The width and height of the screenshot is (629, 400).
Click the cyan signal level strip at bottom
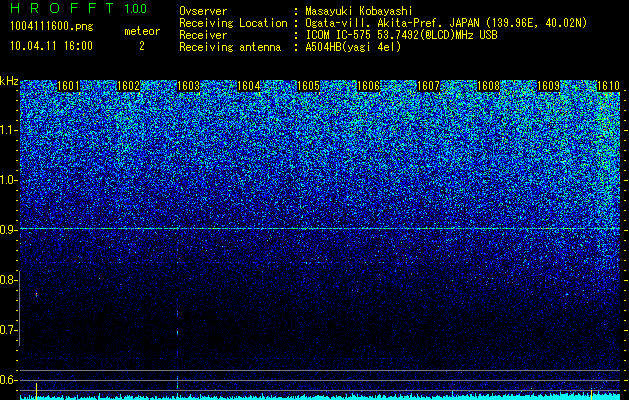pyautogui.click(x=320, y=397)
